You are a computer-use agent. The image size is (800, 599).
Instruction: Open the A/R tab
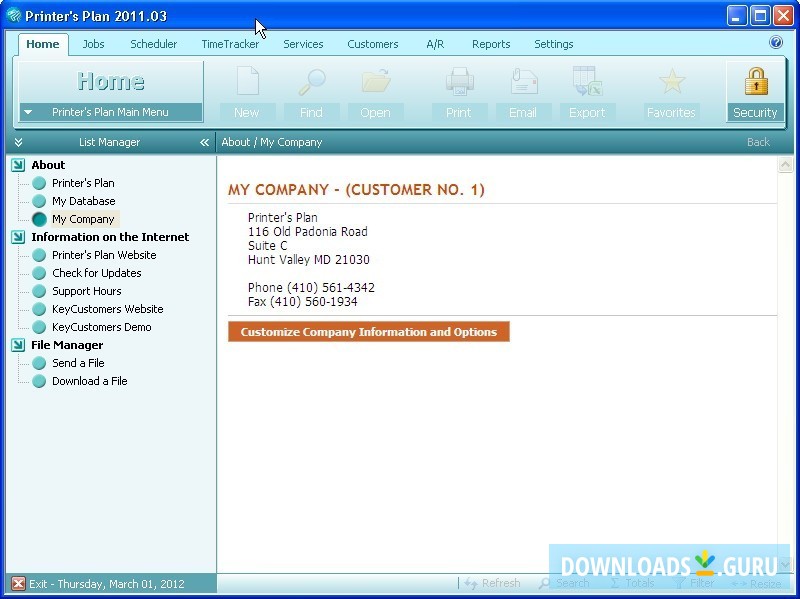click(x=435, y=44)
